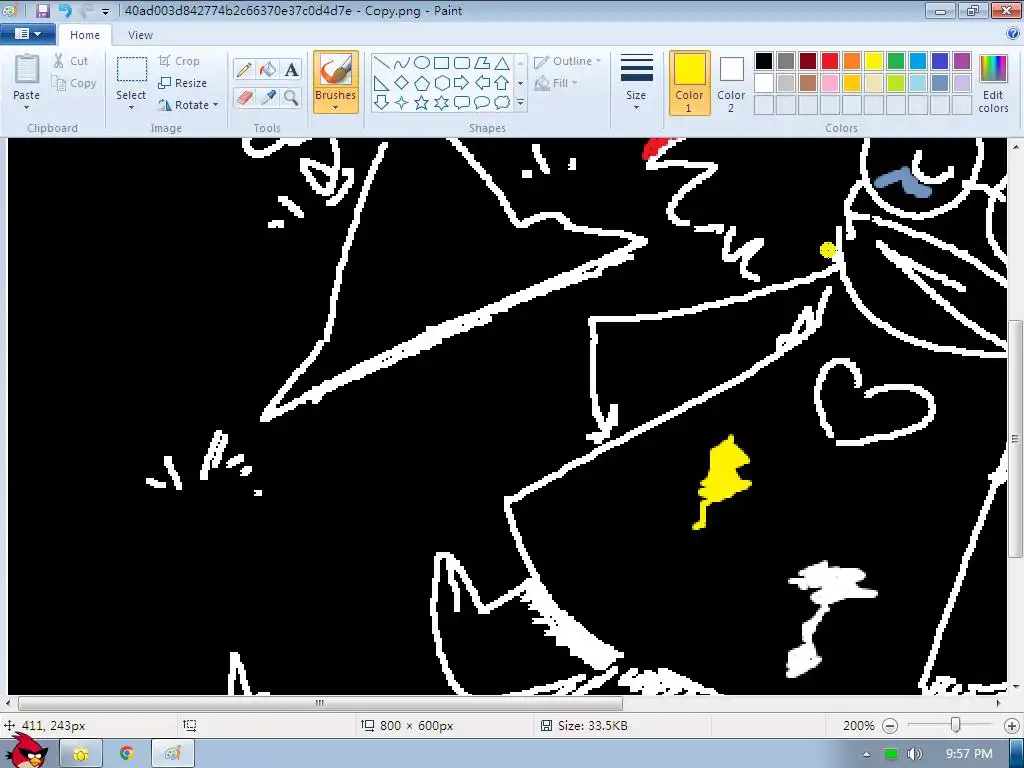Image resolution: width=1024 pixels, height=768 pixels.
Task: Select the Pencil tool
Action: (x=244, y=69)
